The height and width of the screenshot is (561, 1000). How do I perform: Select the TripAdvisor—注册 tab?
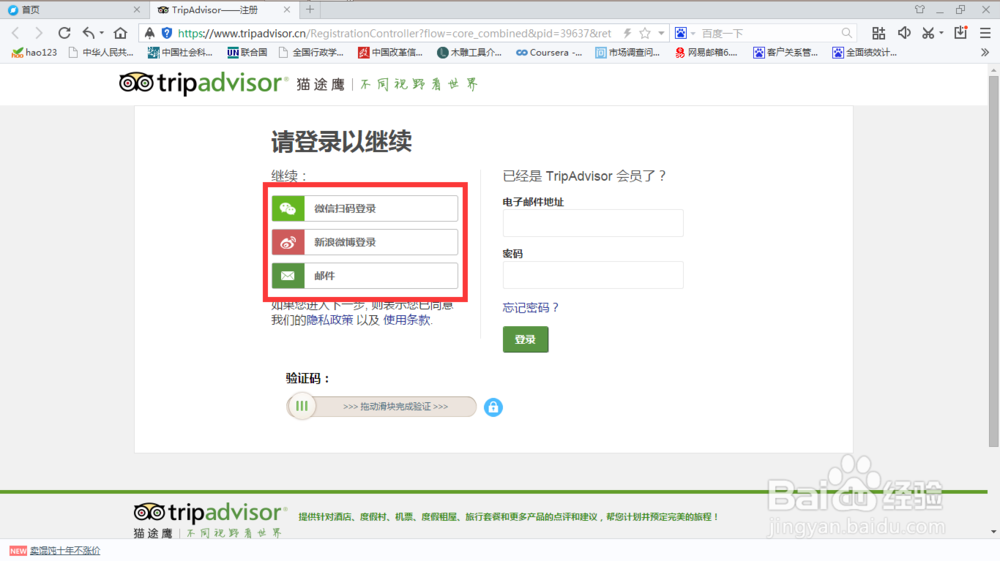223,10
